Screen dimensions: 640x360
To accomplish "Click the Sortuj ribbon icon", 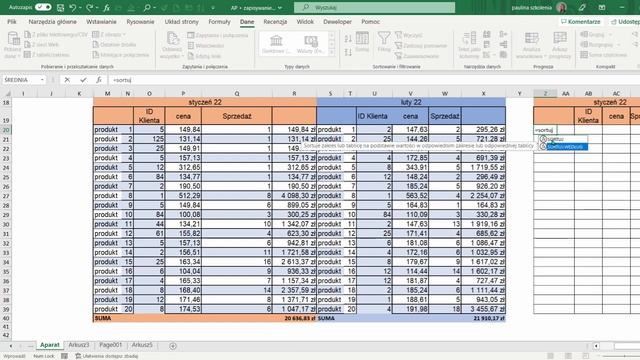I will (x=362, y=42).
